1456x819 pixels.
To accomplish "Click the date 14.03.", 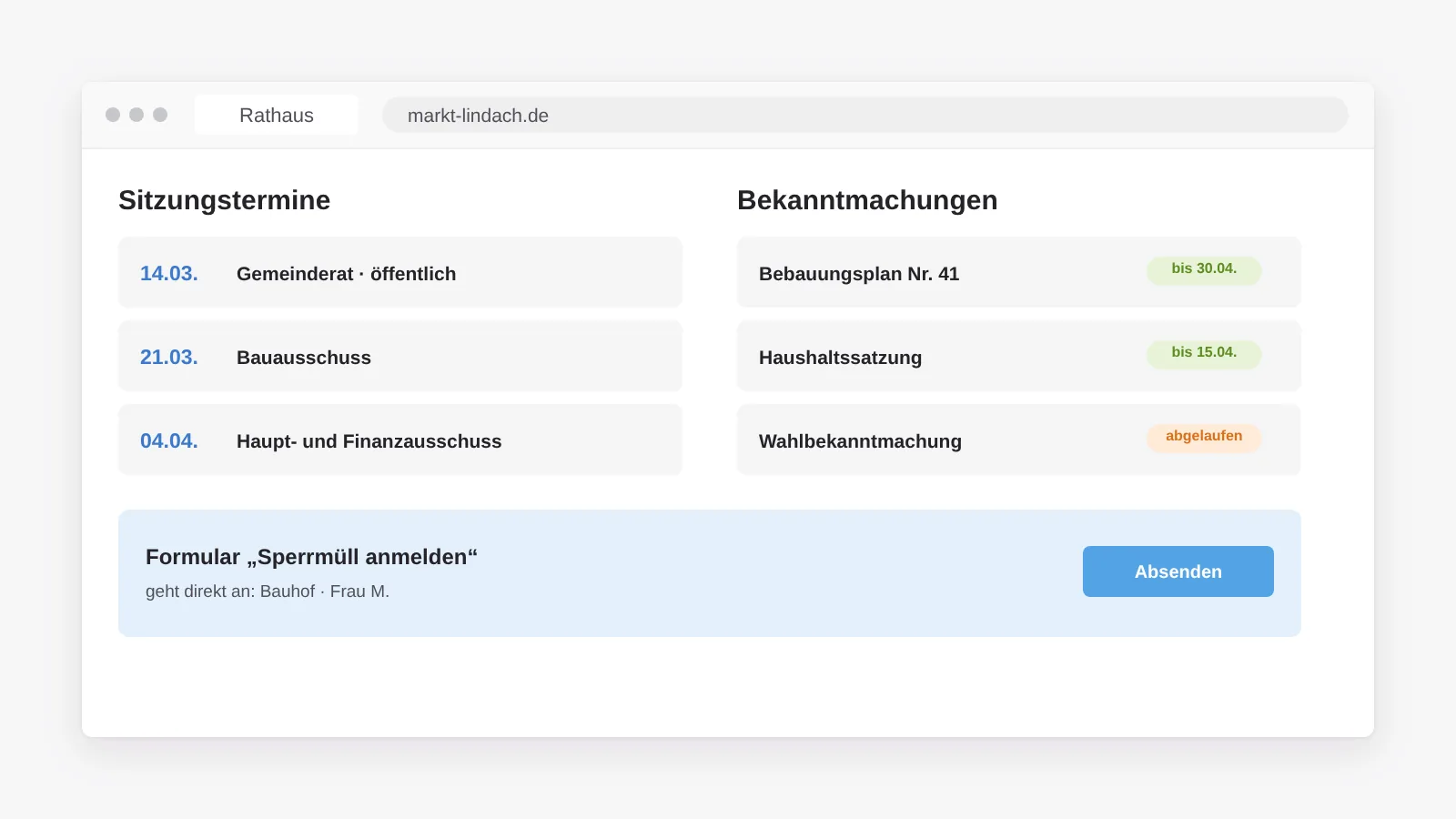I will click(x=169, y=274).
